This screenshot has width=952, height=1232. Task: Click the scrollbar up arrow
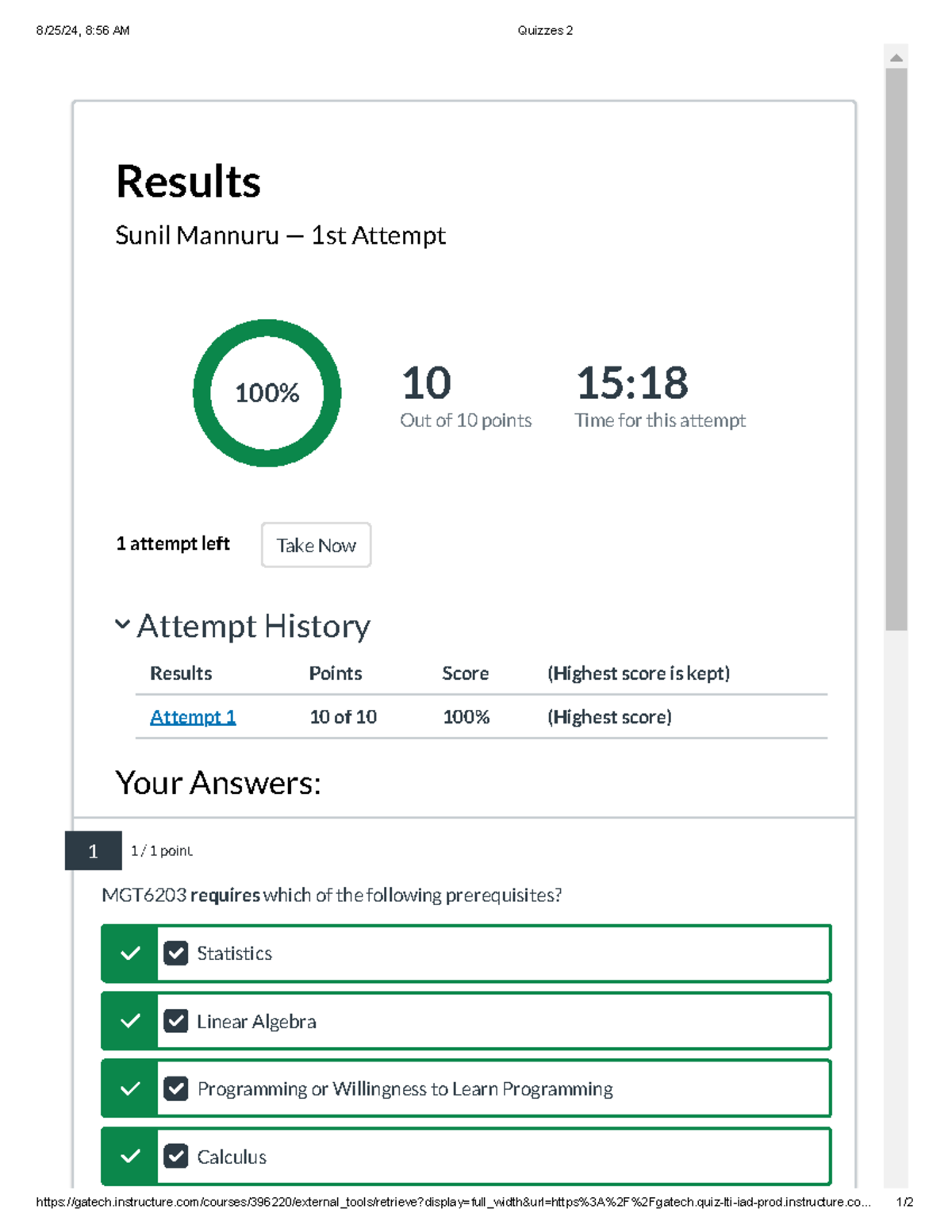tap(896, 58)
